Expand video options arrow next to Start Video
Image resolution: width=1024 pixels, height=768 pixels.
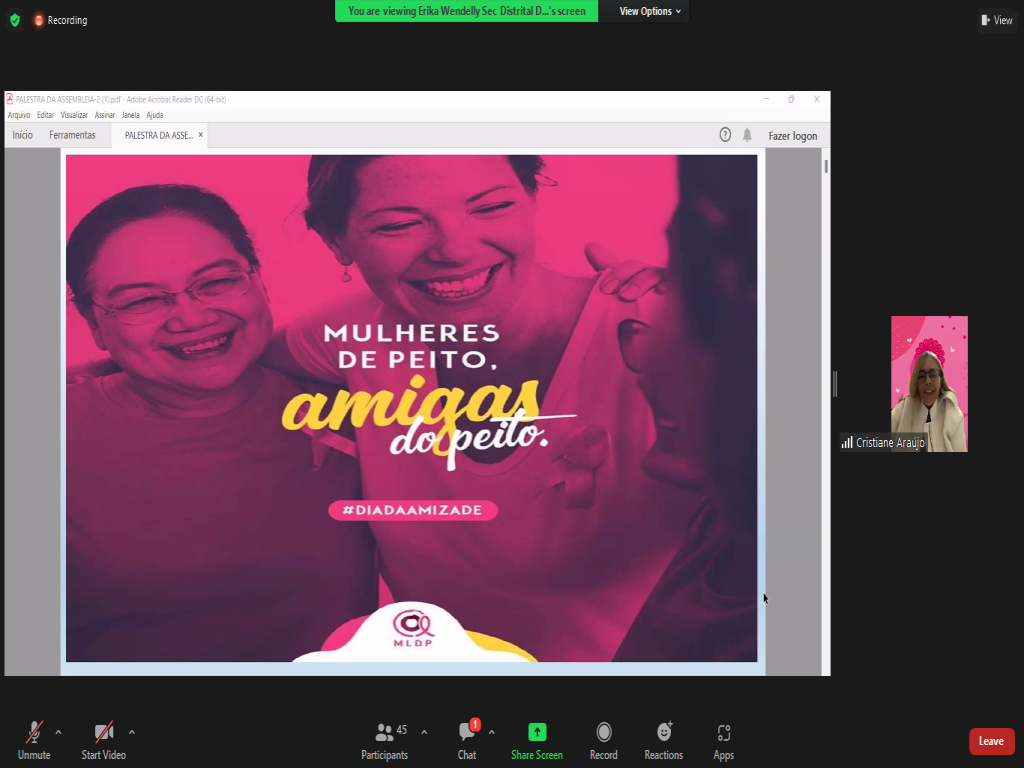132,731
